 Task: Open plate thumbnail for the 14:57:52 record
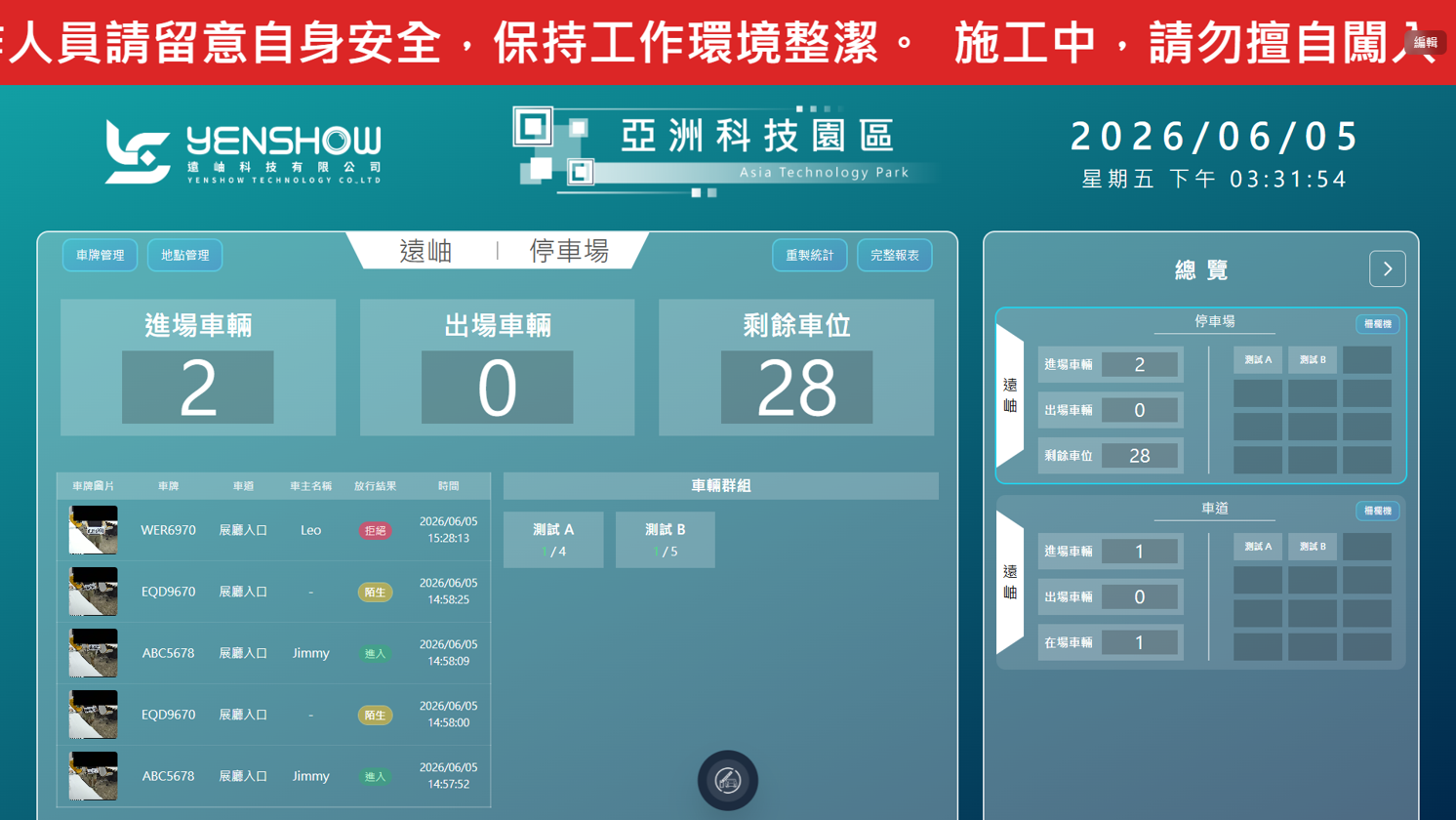point(94,776)
